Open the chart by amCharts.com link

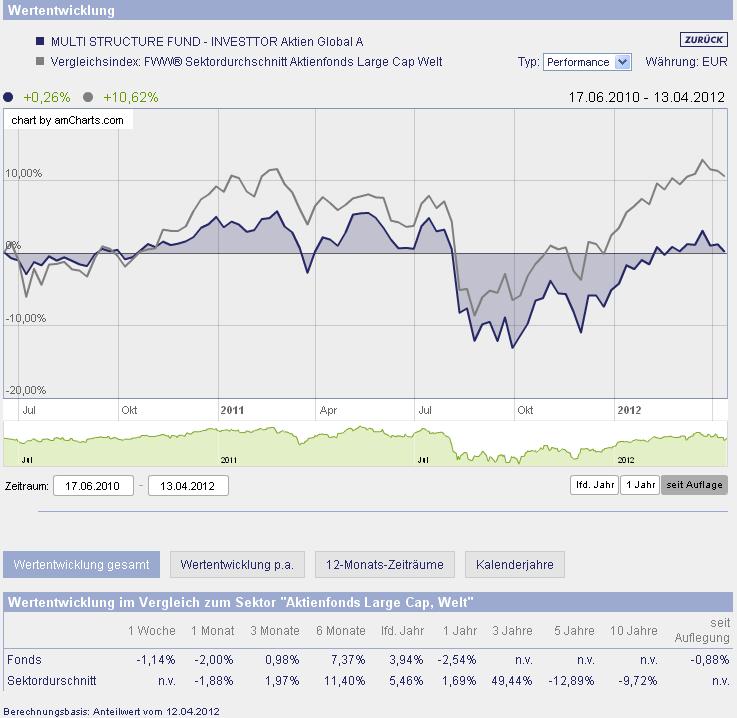click(68, 121)
